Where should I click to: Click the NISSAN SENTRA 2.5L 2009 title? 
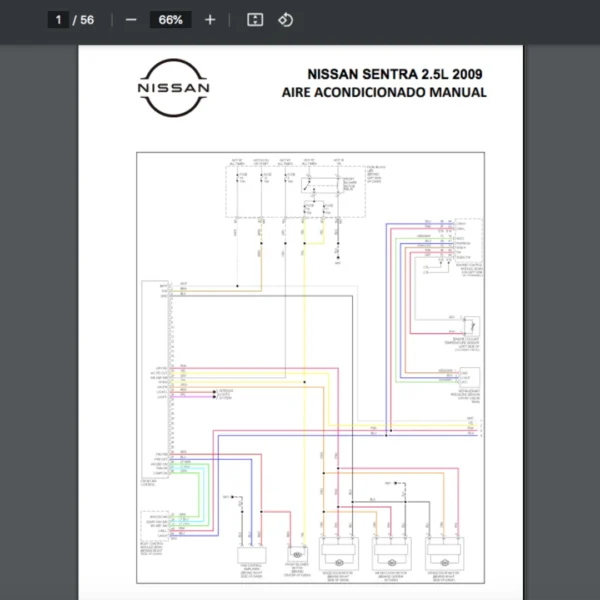[396, 74]
